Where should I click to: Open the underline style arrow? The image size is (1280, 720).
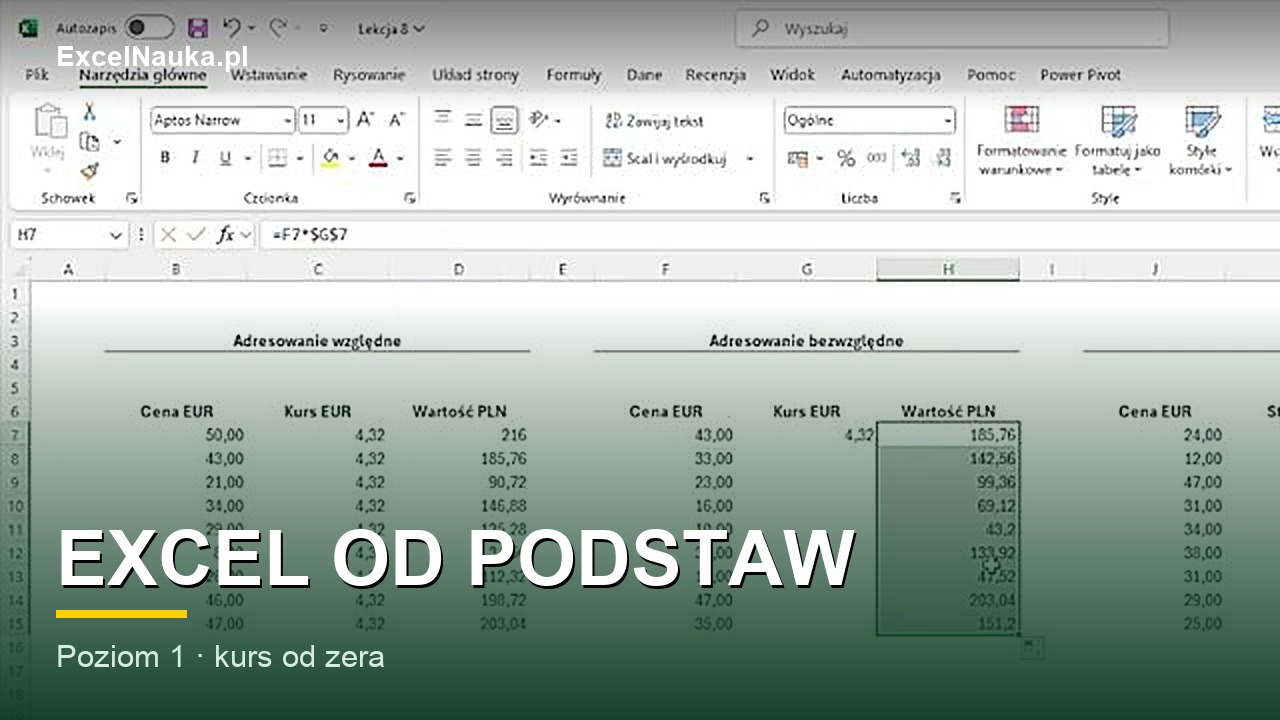(x=248, y=158)
